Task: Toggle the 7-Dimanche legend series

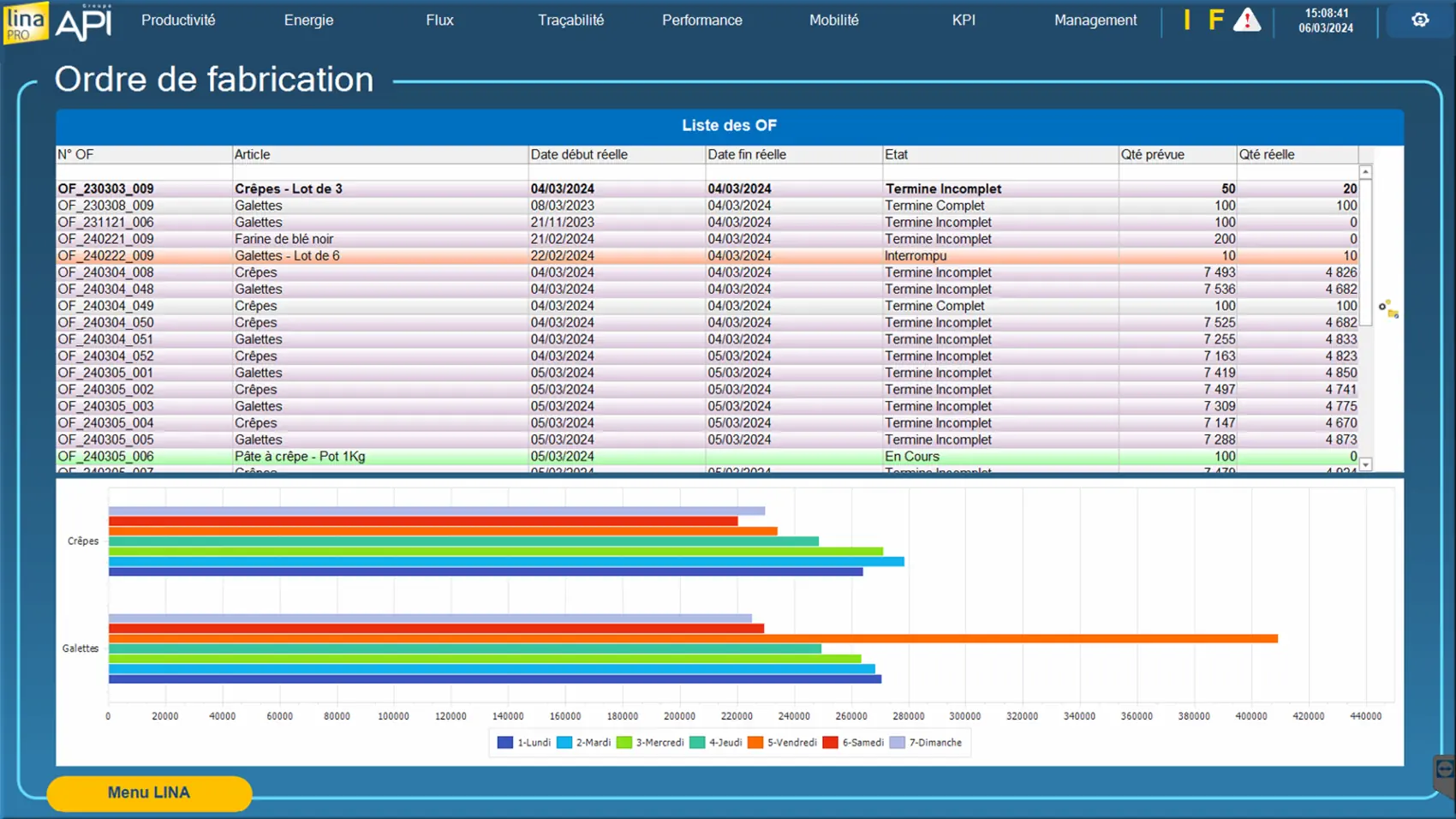Action: click(x=926, y=743)
